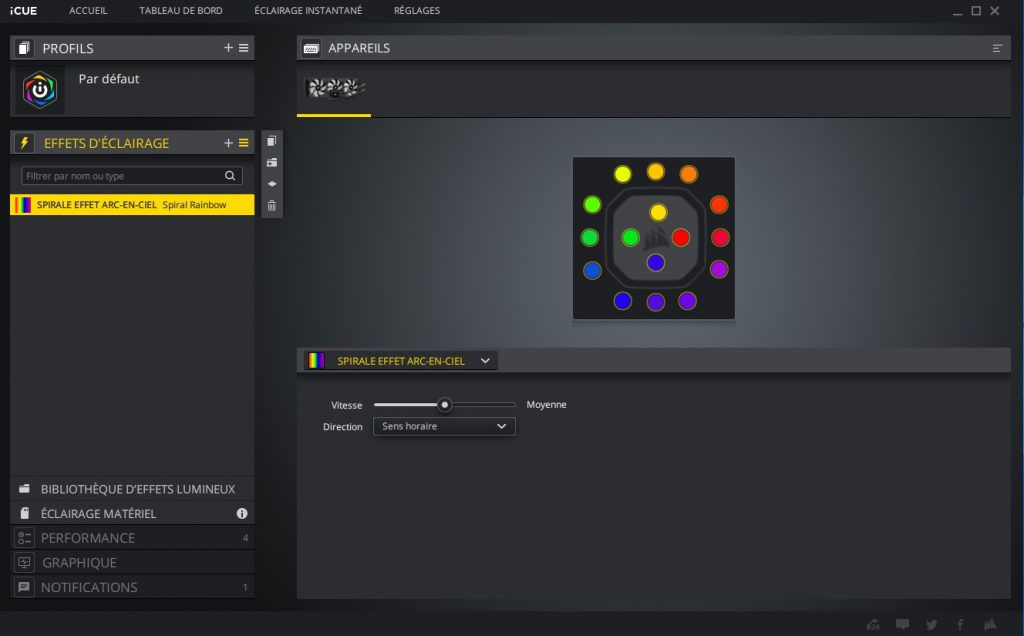Click the Filtrer par nom ou type field
Viewport: 1024px width, 636px height.
pos(120,176)
